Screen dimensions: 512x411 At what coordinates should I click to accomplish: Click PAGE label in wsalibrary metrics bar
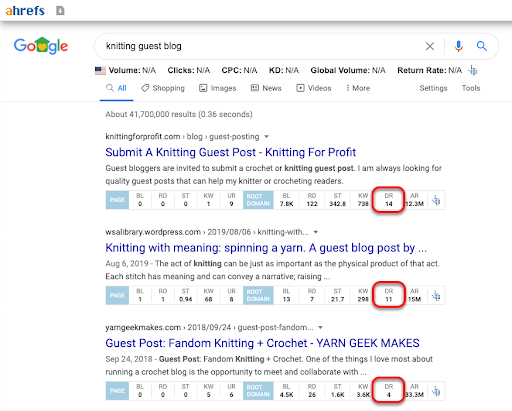(117, 295)
